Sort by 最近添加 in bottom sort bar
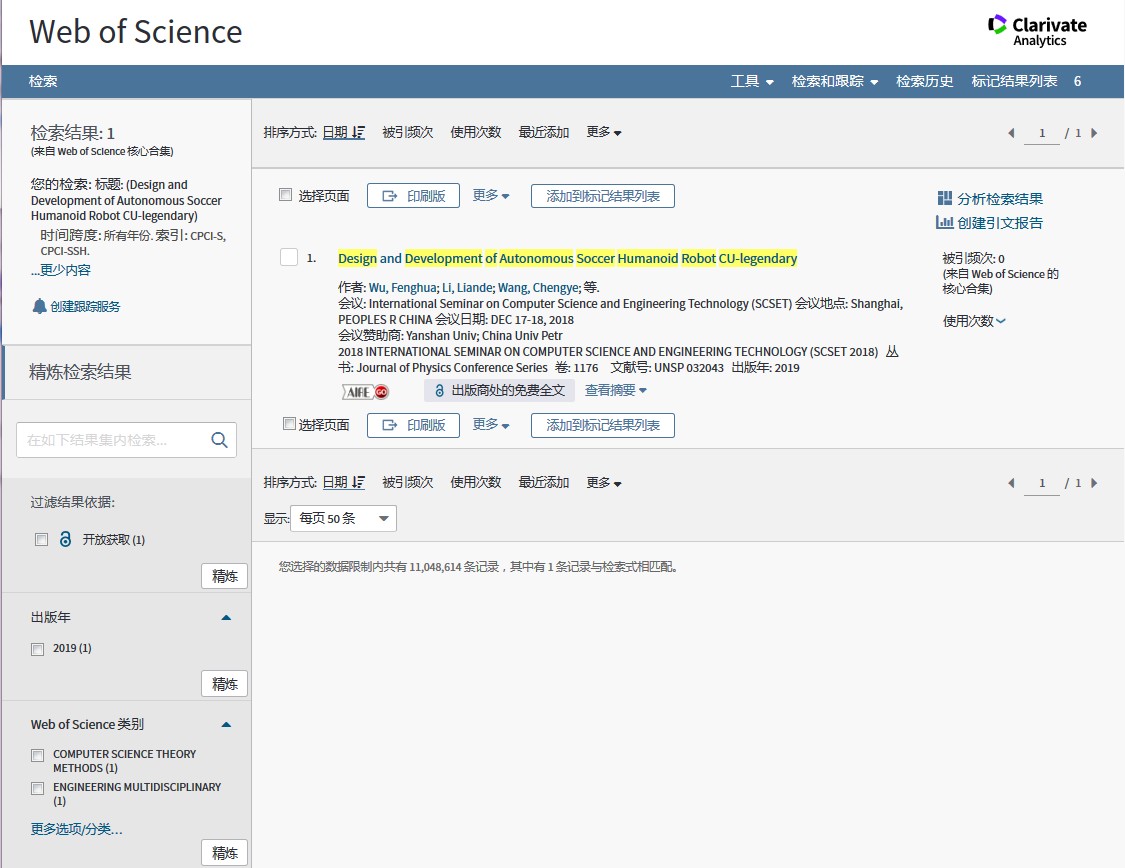Image resolution: width=1125 pixels, height=868 pixels. [x=544, y=482]
